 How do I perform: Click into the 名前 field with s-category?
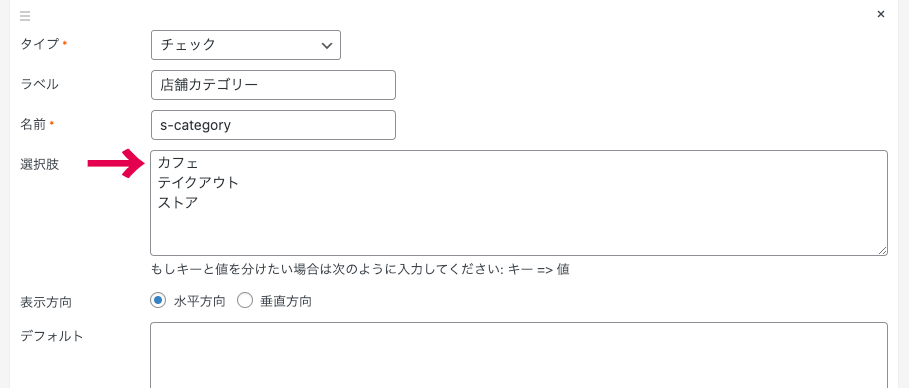[273, 125]
